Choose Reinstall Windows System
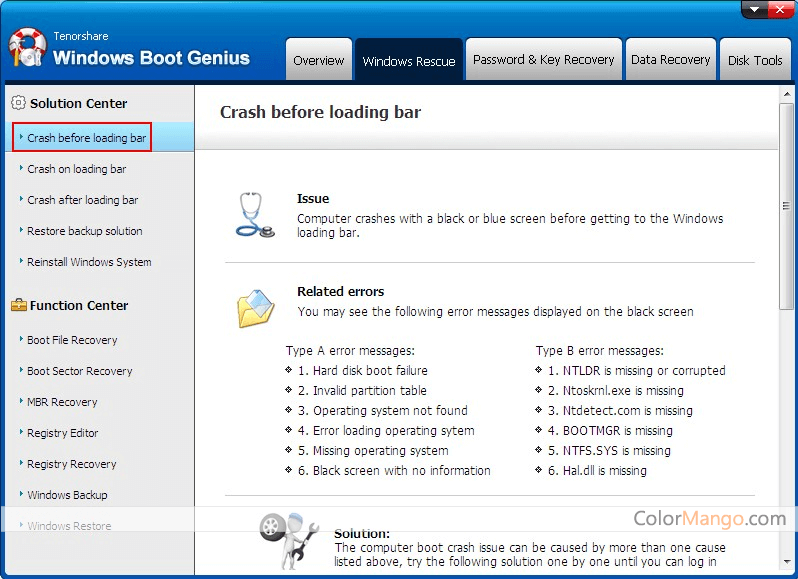 pyautogui.click(x=89, y=262)
